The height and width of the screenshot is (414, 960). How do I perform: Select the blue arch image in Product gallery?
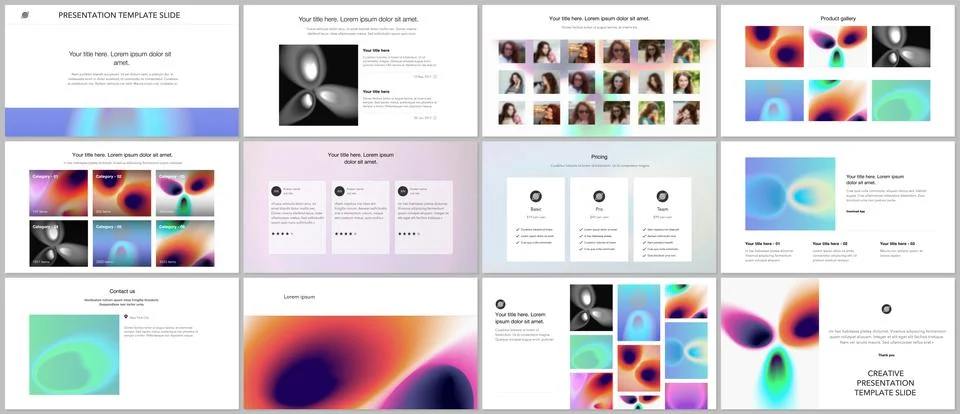(x=774, y=100)
